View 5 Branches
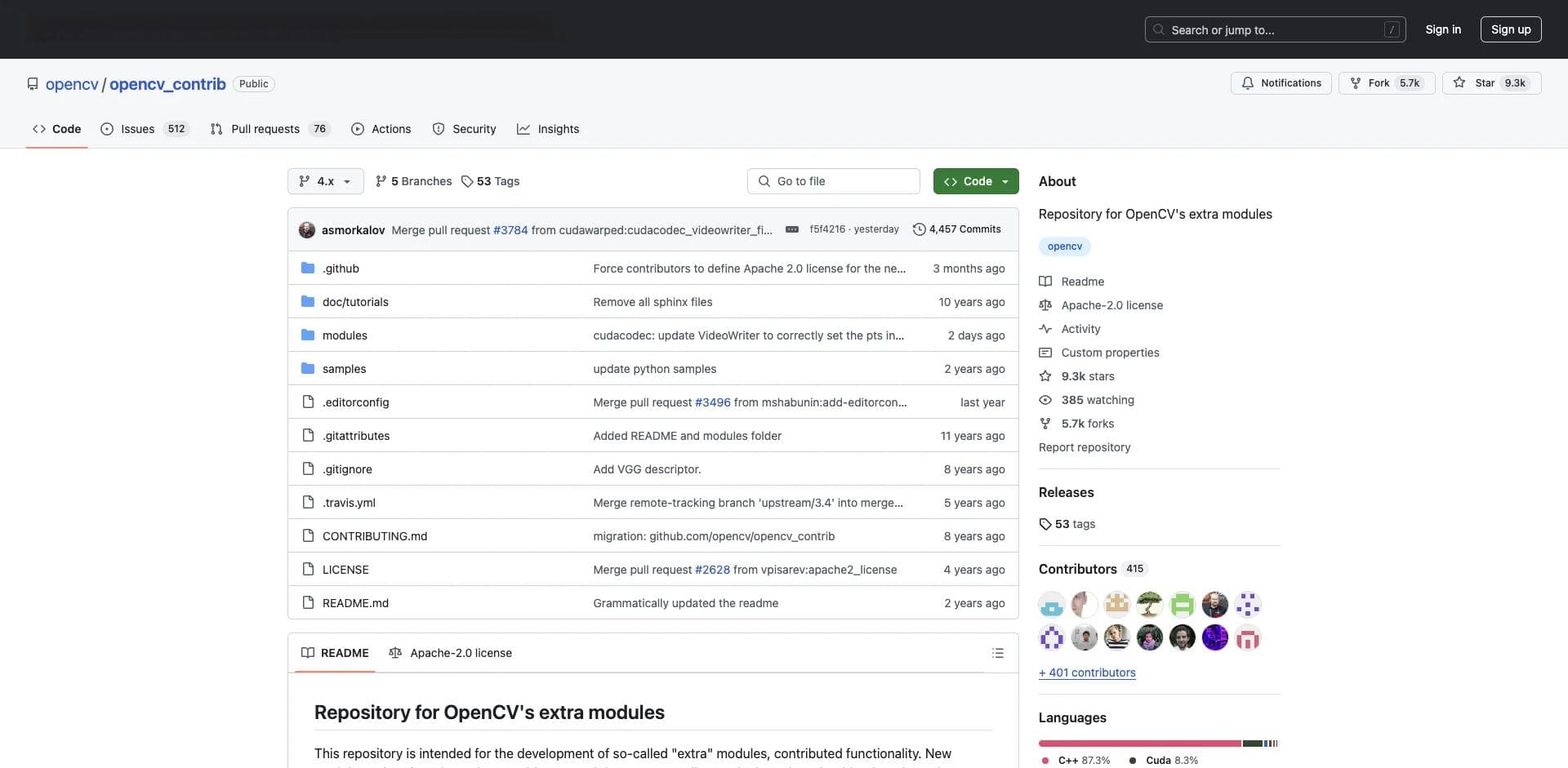Viewport: 1568px width, 768px height. (413, 181)
